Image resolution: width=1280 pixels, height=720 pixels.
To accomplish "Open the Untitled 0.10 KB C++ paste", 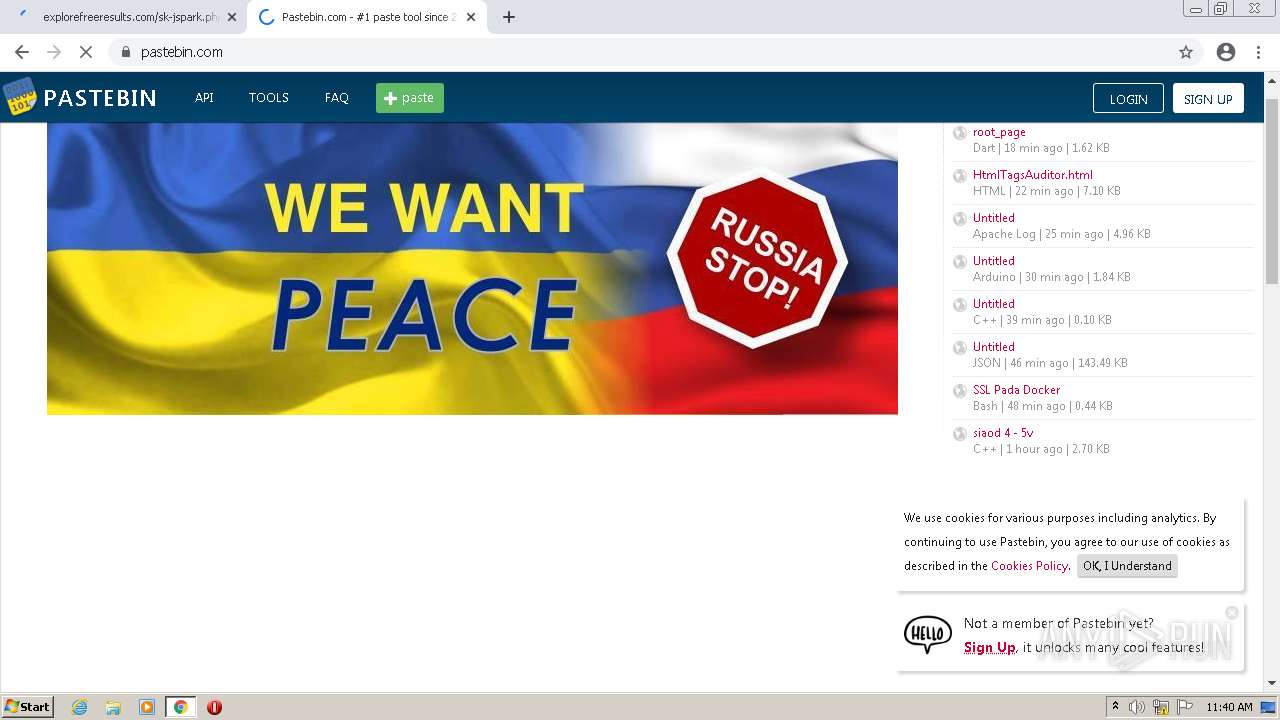I will [994, 304].
